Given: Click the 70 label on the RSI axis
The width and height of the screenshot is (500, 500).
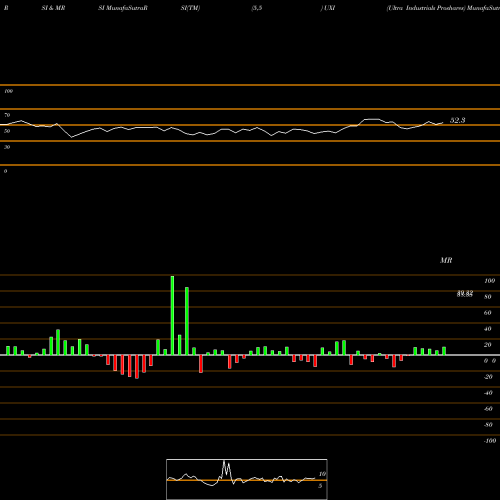Looking at the screenshot, I should (7, 115).
